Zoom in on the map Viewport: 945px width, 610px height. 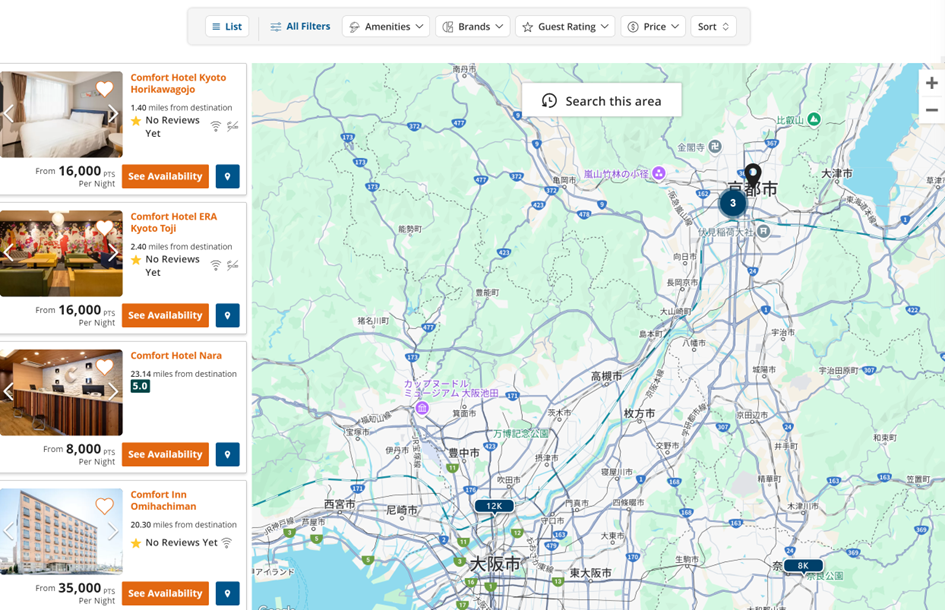[932, 83]
